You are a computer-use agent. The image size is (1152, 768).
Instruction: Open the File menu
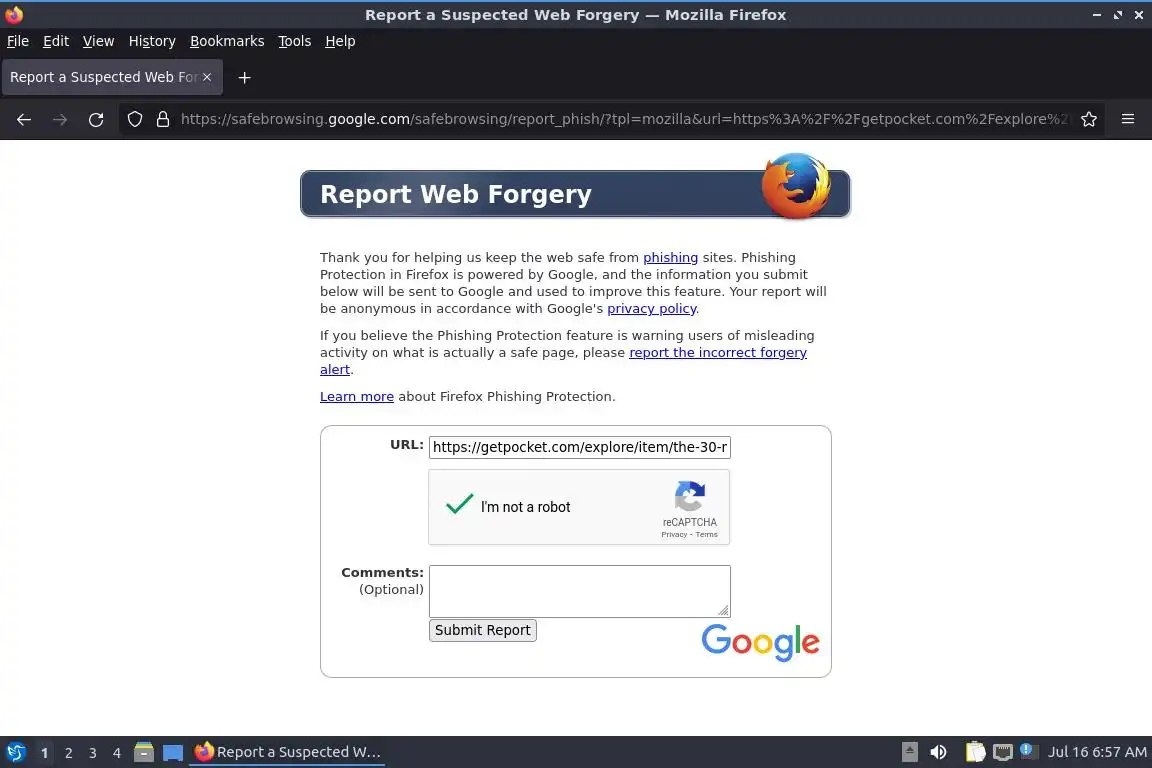coord(18,41)
